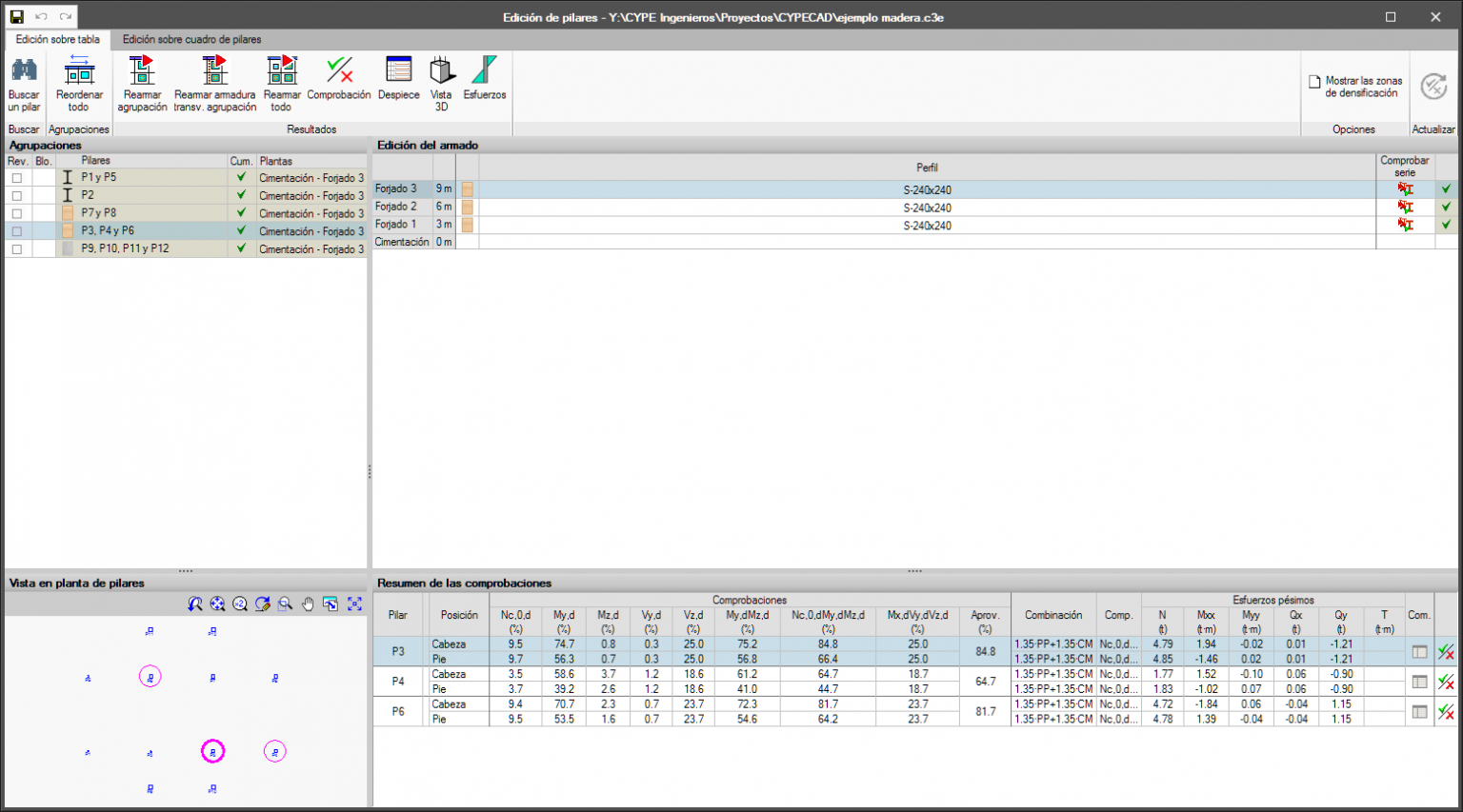Check the Rev. box for P1 y P5
This screenshot has height=812, width=1463.
17,178
